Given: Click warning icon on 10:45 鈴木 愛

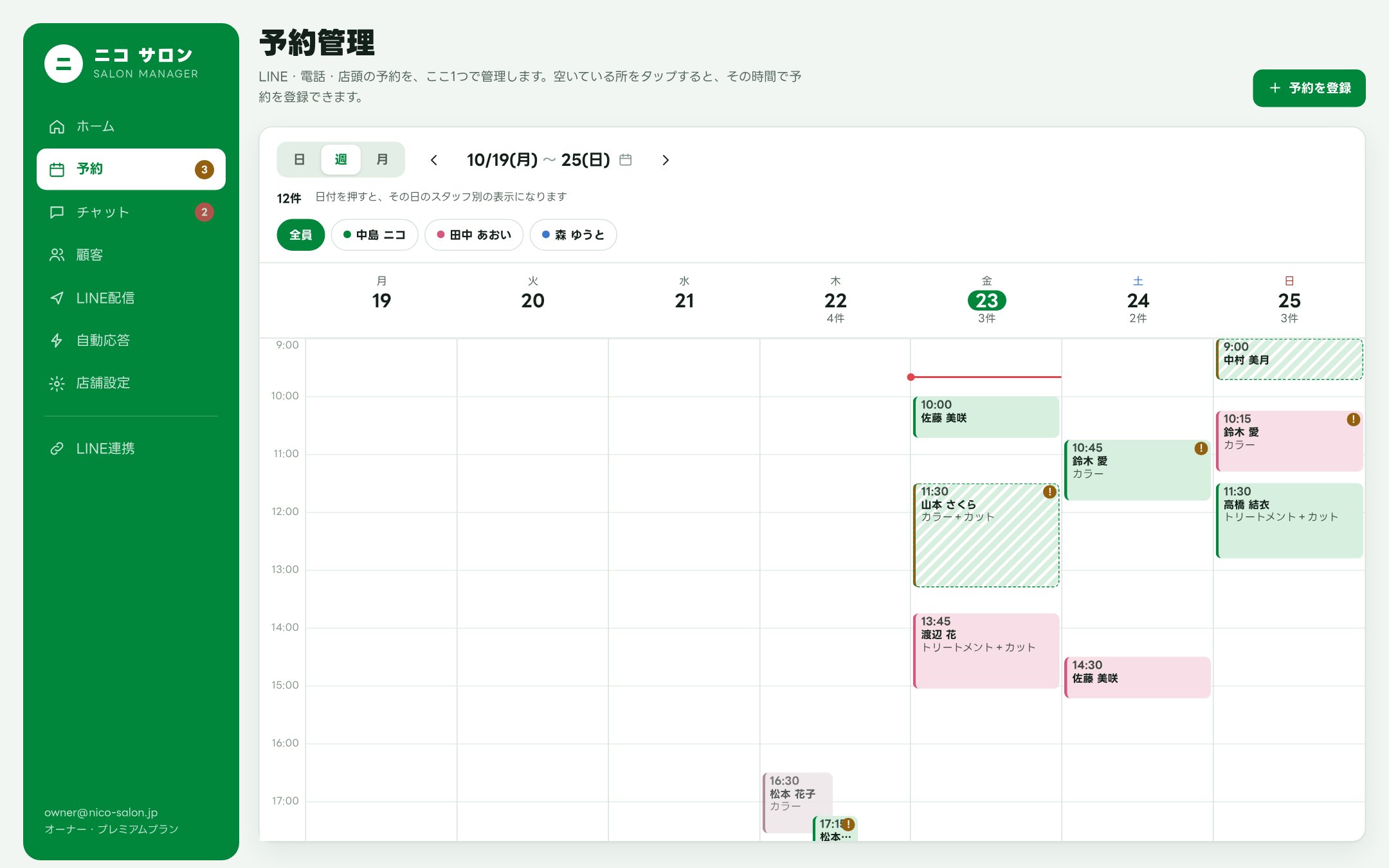Looking at the screenshot, I should pyautogui.click(x=1201, y=448).
